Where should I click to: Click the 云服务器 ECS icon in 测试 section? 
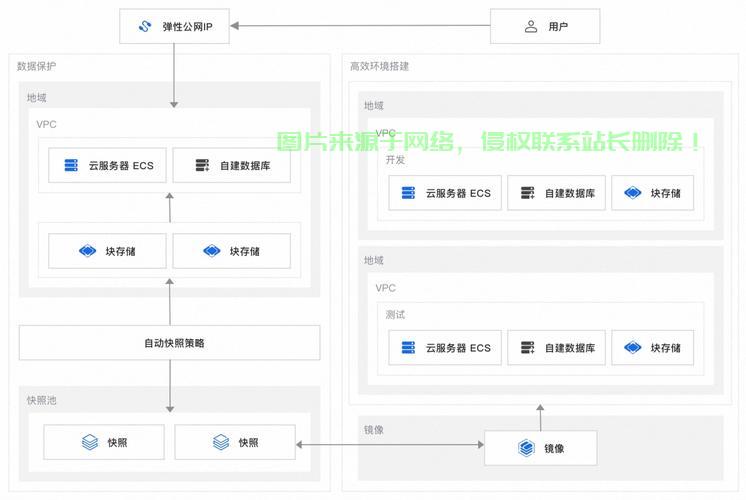(408, 348)
